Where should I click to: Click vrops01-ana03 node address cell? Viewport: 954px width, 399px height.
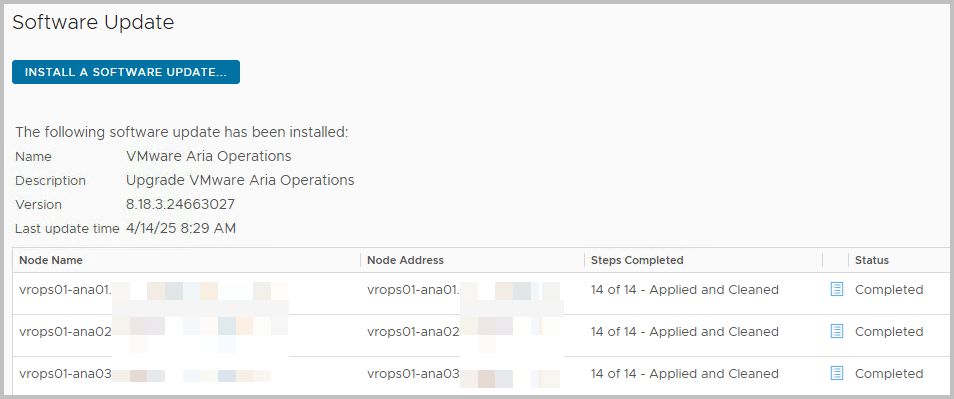[x=473, y=373]
